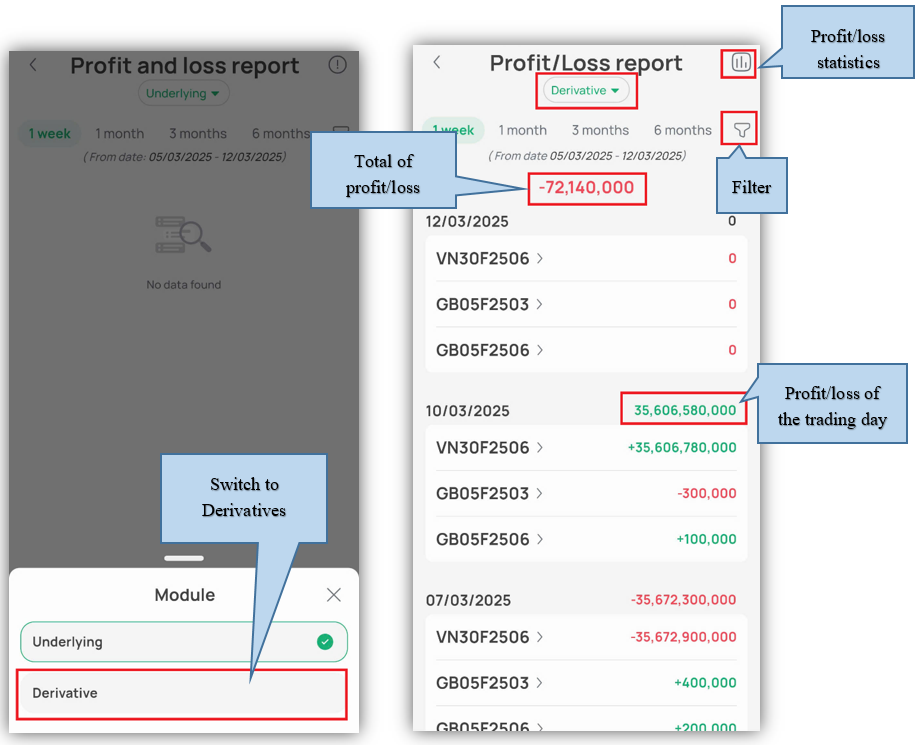The height and width of the screenshot is (745, 918).
Task: Expand GB05F2503 entry for 12/03/2025
Action: pos(490,304)
